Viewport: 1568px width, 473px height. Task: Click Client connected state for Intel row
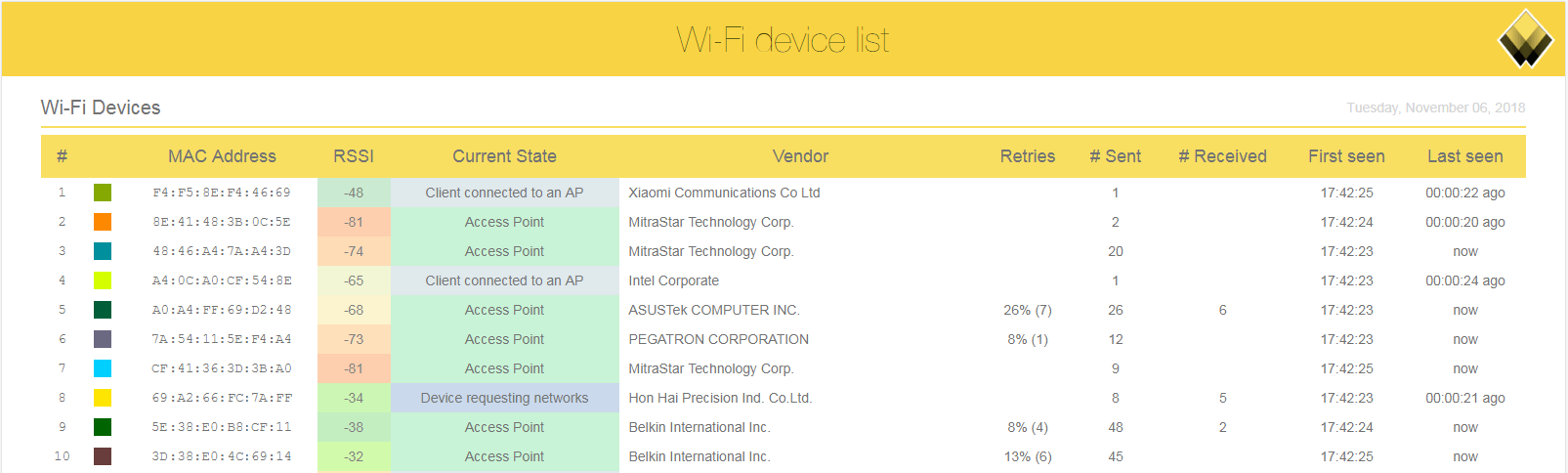pos(505,280)
